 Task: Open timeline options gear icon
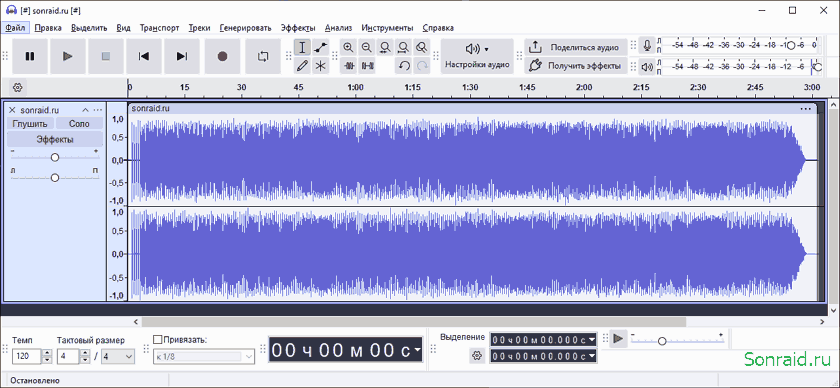[x=18, y=87]
